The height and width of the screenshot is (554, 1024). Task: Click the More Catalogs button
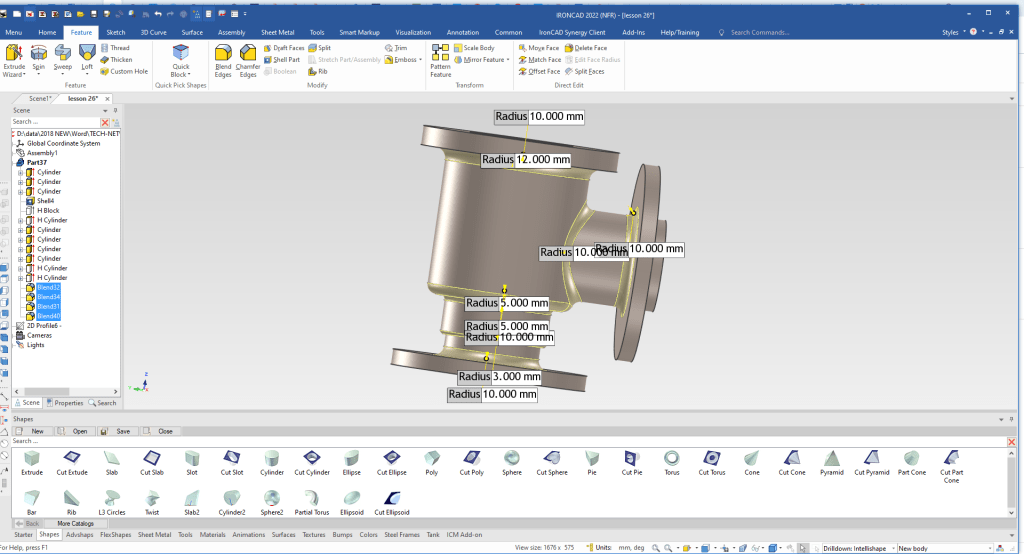(x=76, y=523)
